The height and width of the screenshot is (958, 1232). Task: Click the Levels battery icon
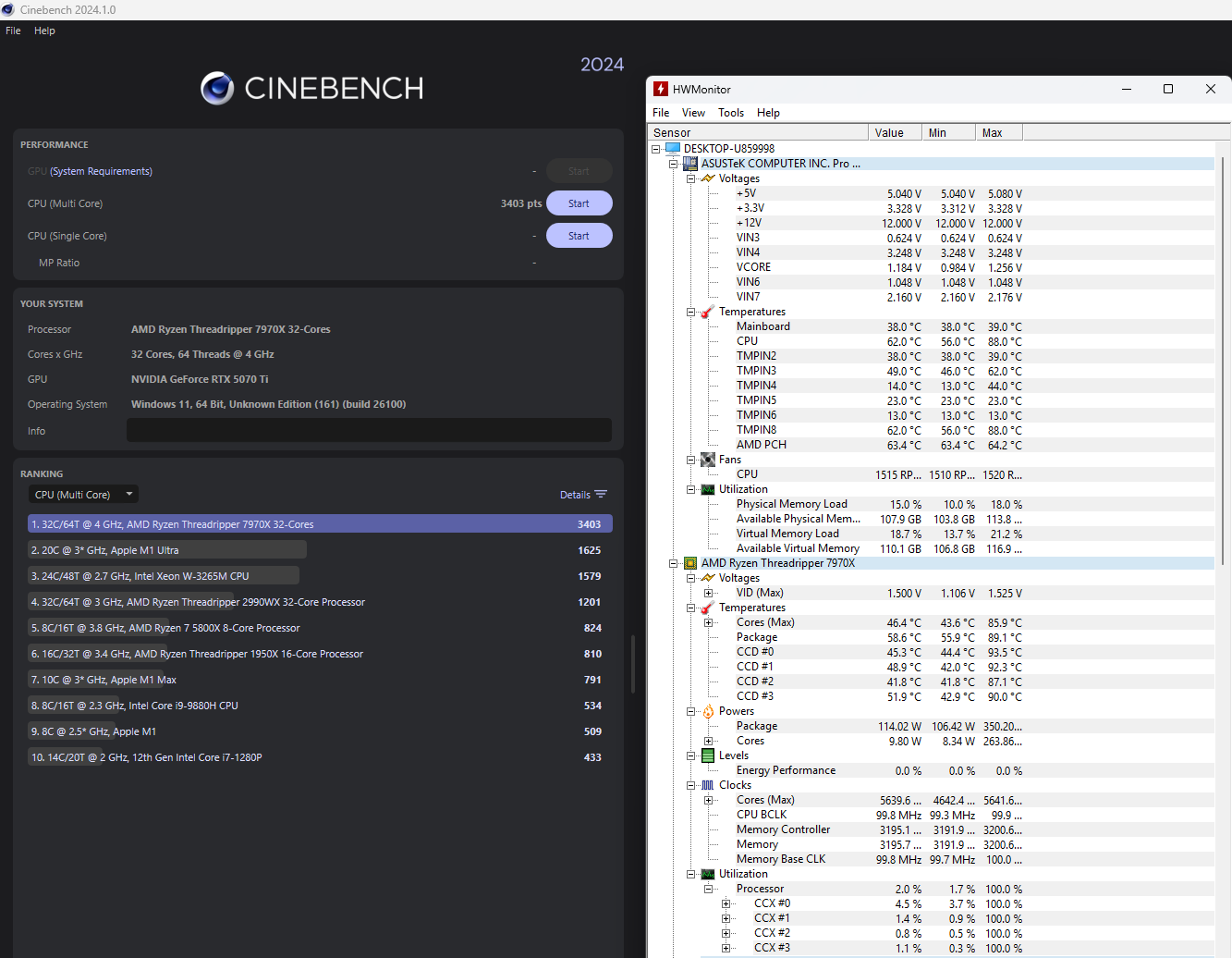coord(708,755)
